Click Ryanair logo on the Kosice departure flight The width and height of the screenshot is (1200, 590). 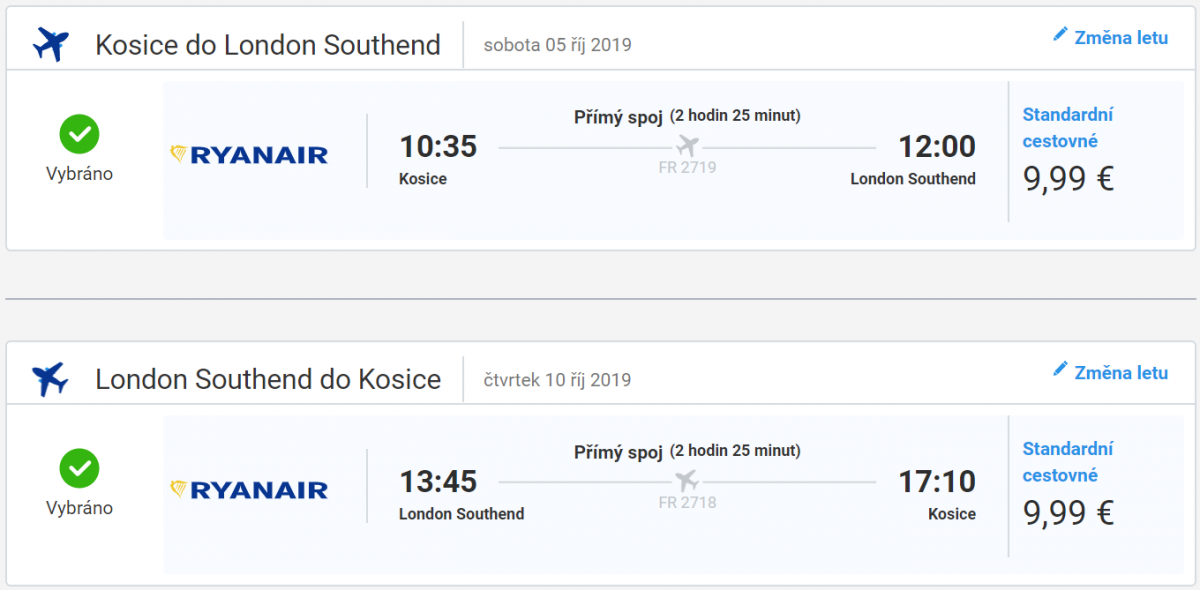250,155
